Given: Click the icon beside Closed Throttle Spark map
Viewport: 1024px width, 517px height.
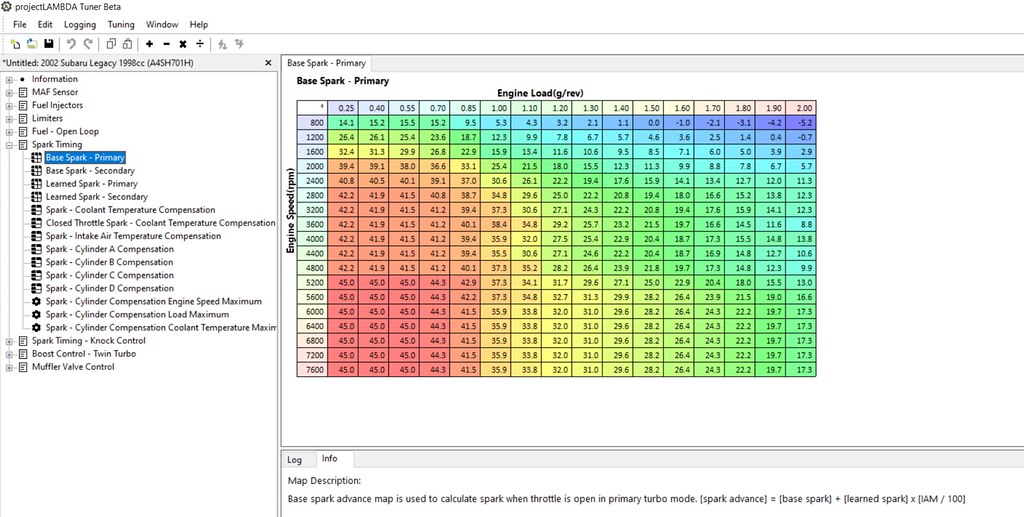Looking at the screenshot, I should pos(37,223).
